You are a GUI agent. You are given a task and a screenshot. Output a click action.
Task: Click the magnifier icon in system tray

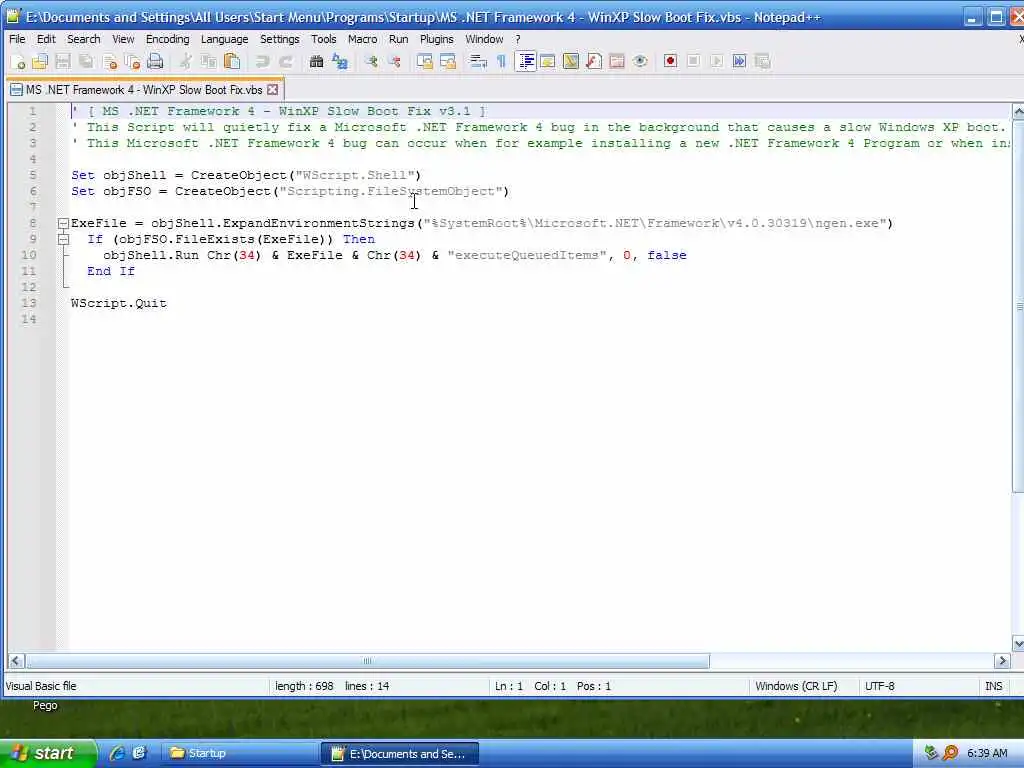[x=951, y=753]
